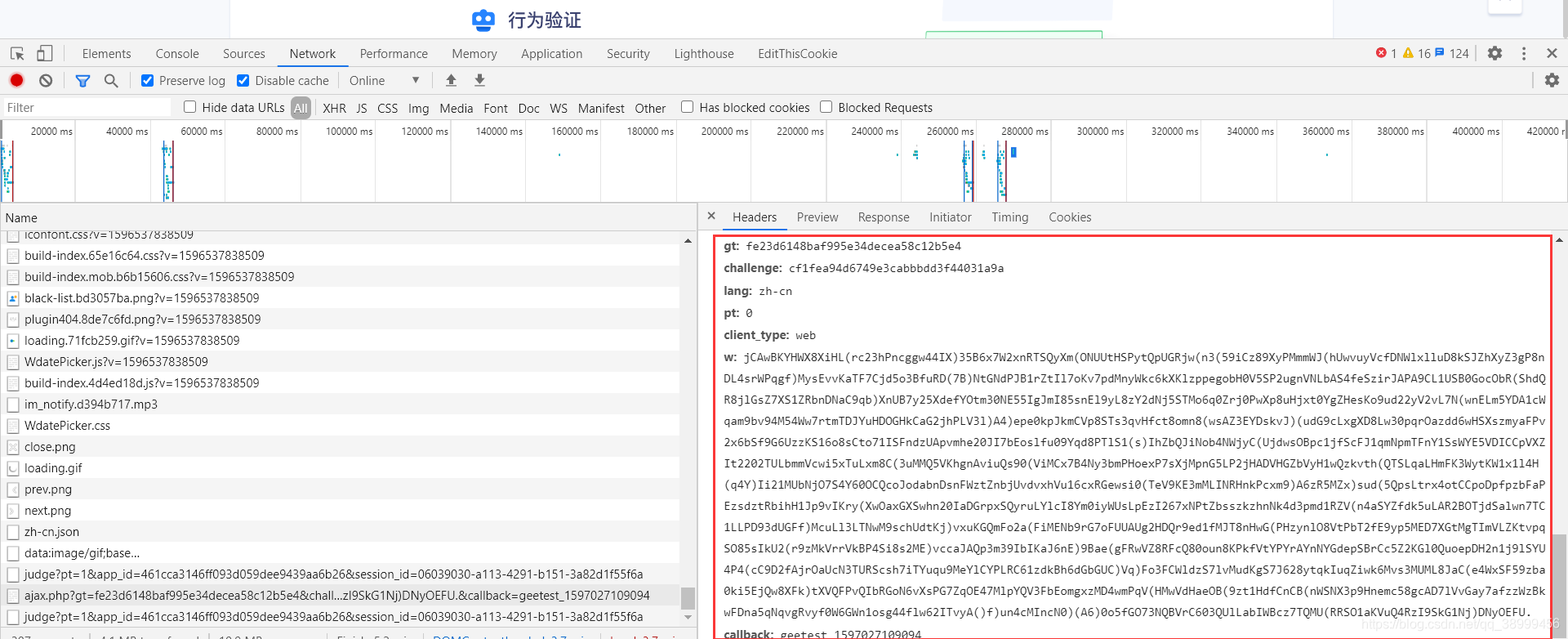Filter requests by Font
1568x639 pixels.
[x=496, y=108]
